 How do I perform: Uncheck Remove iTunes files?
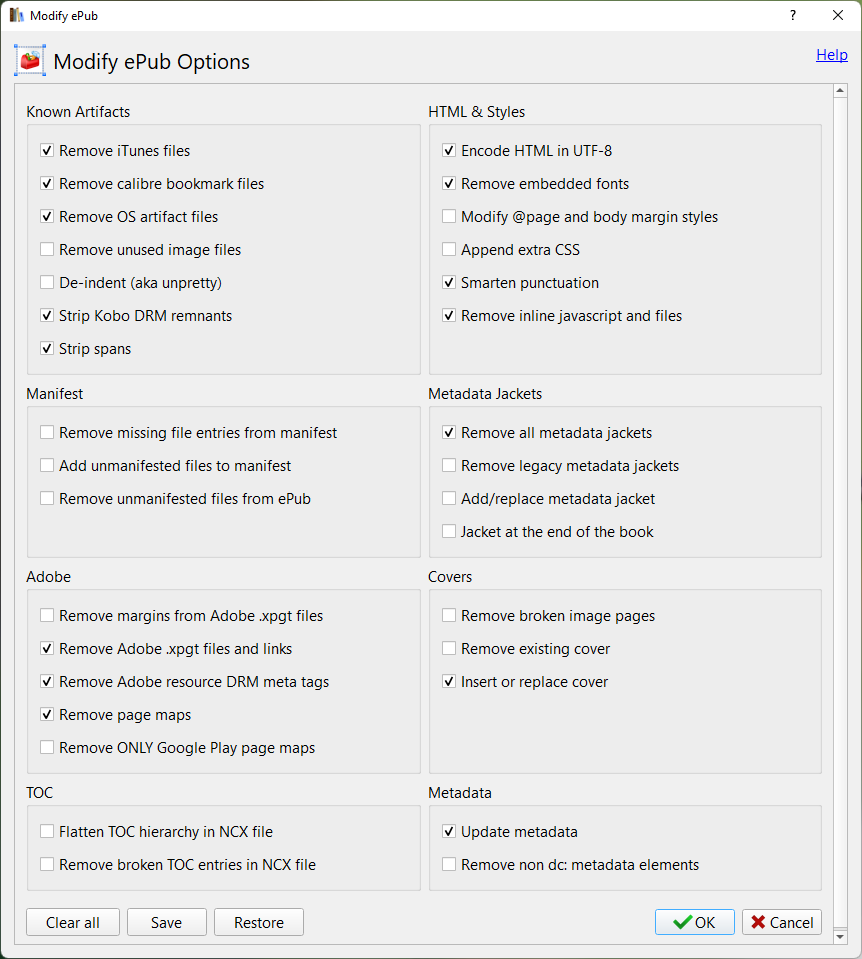(47, 151)
